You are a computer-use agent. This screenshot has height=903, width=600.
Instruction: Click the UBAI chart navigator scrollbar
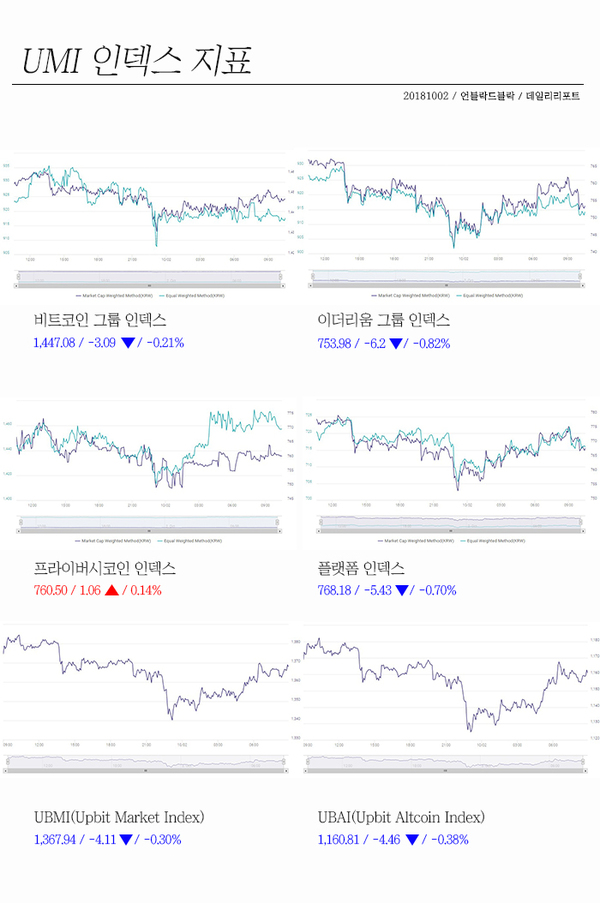tap(446, 770)
